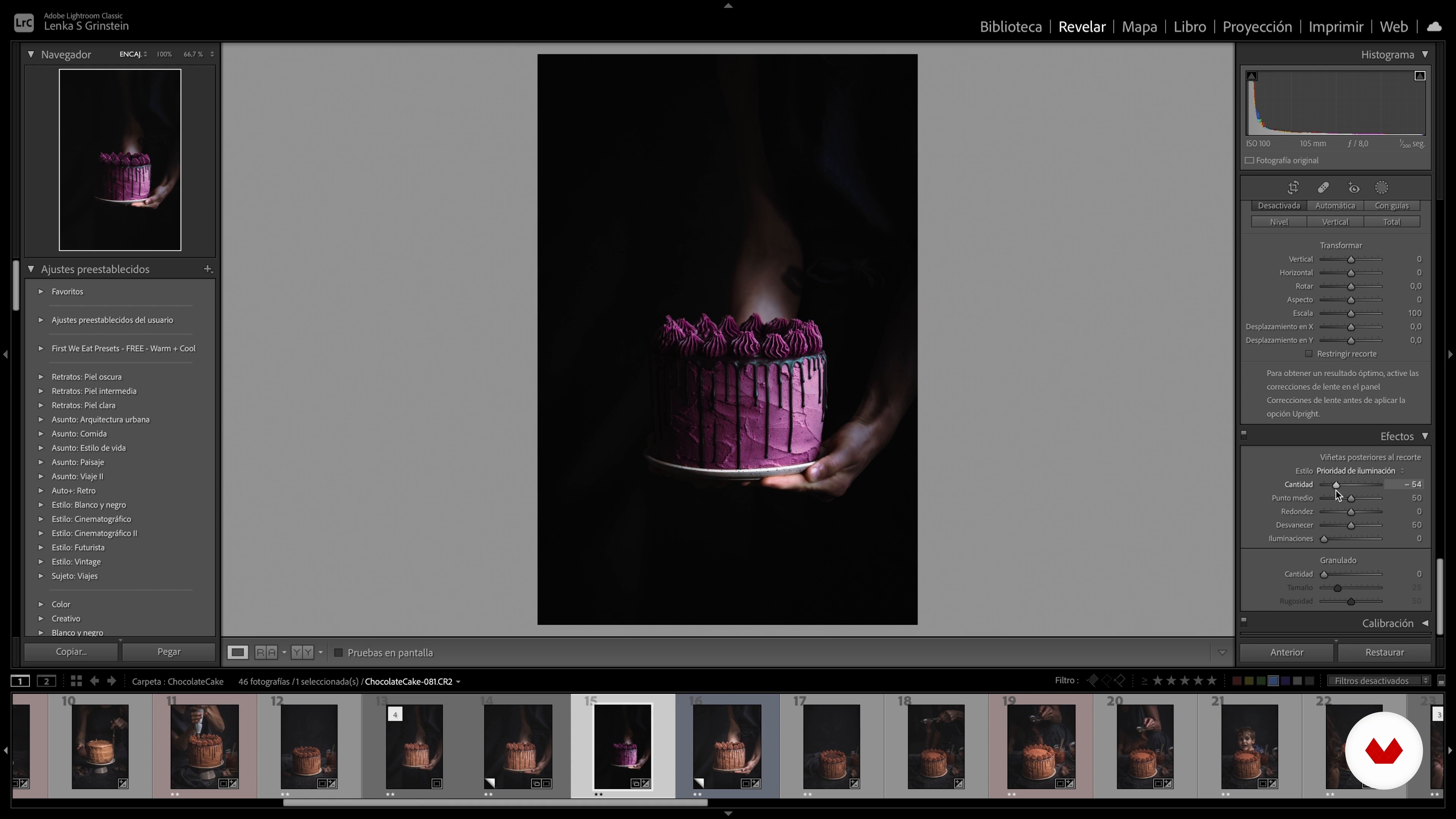Set navigator zoom to 100%
Viewport: 1456px width, 819px height.
click(164, 54)
